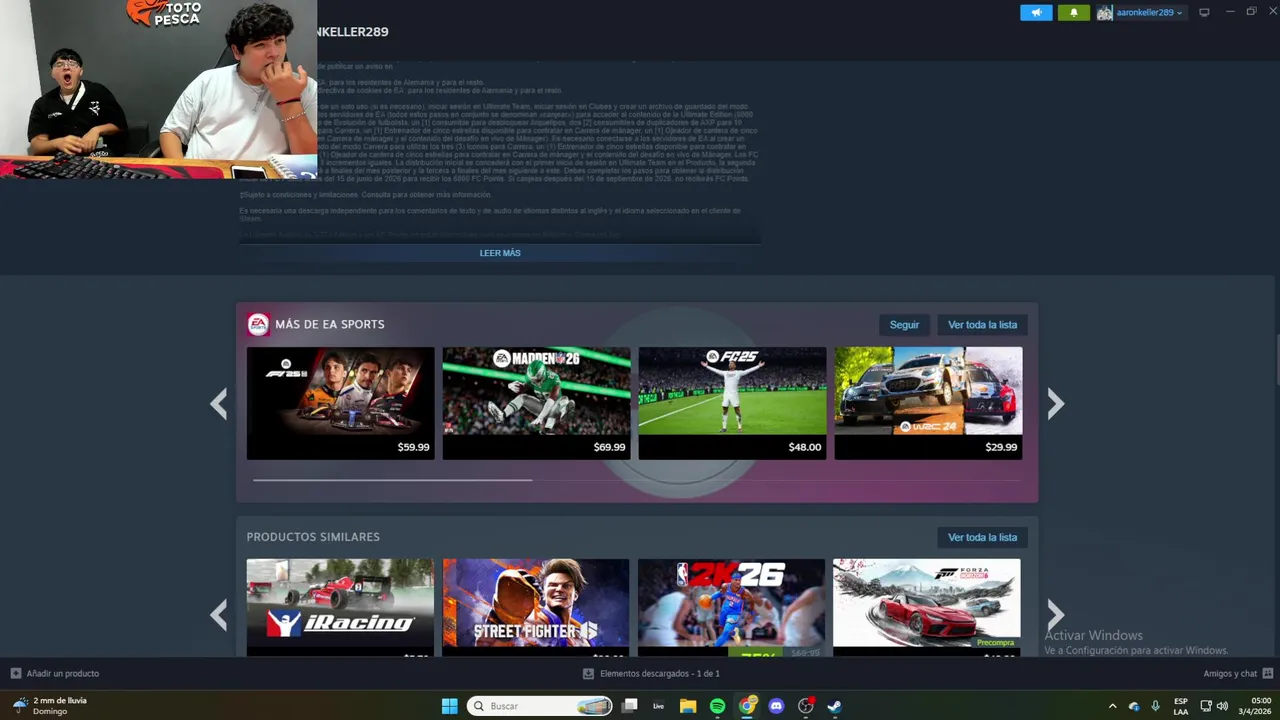Open Task View in taskbar
1280x720 pixels.
629,706
